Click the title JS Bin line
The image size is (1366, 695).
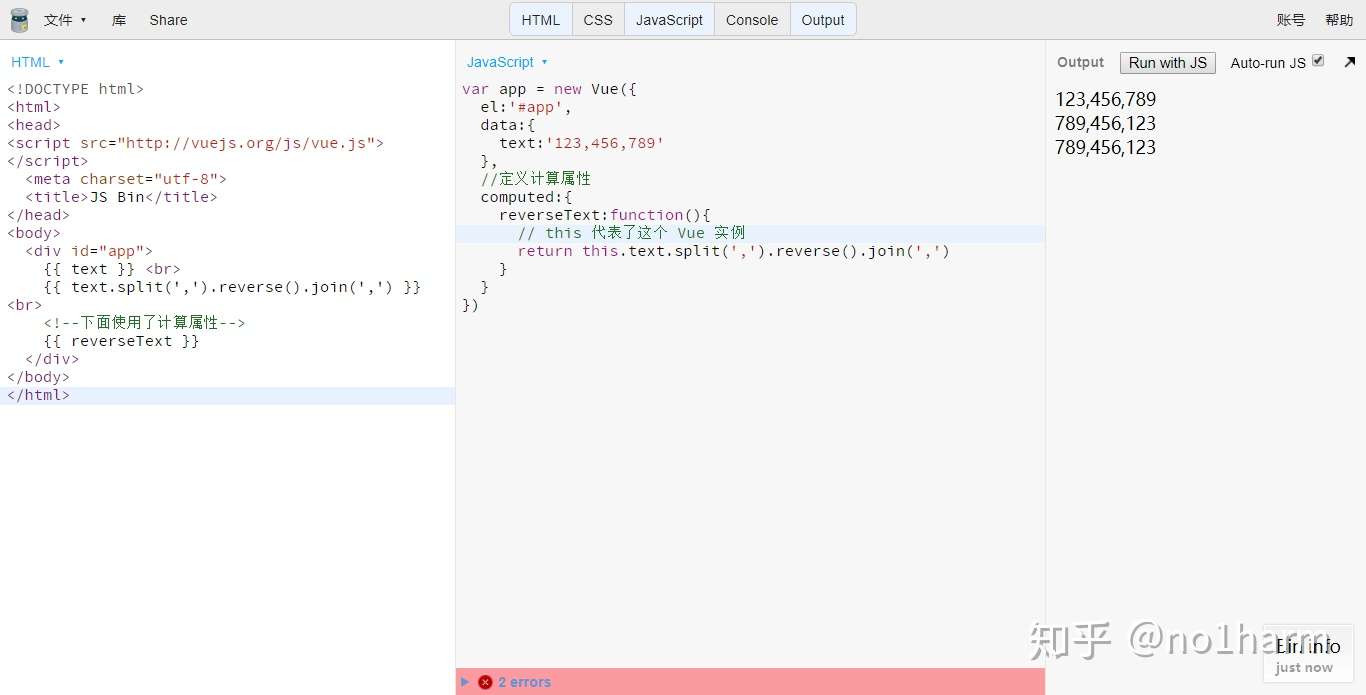[121, 197]
